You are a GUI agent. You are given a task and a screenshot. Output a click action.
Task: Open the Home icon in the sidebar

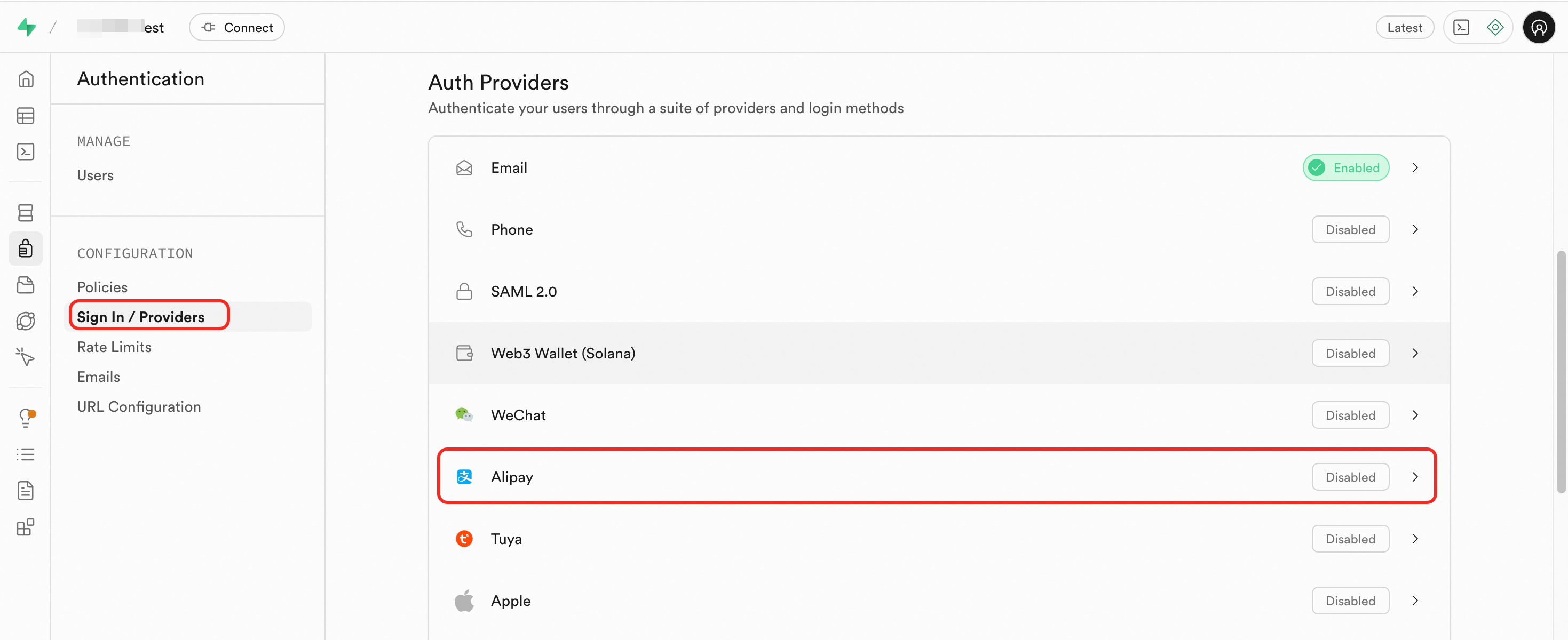coord(26,79)
